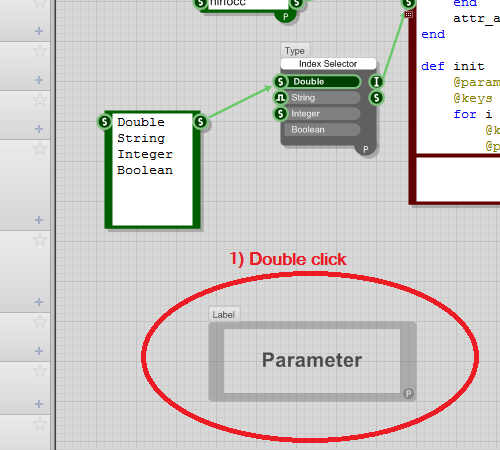This screenshot has height=450, width=500.
Task: Click the pulse input port beside String
Action: pyautogui.click(x=280, y=98)
